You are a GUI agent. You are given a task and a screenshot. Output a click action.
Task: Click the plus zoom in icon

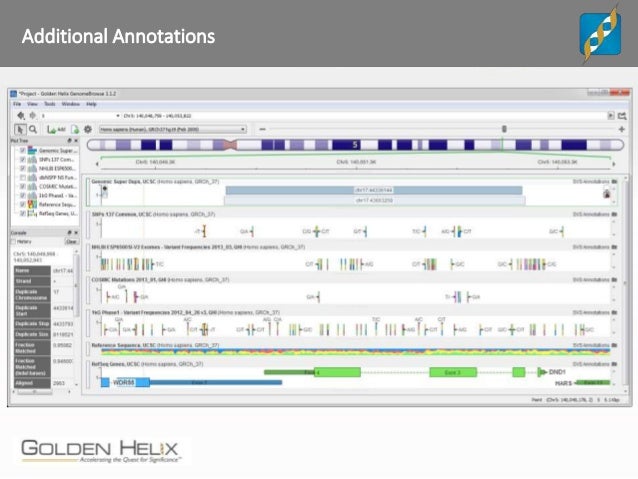point(621,129)
